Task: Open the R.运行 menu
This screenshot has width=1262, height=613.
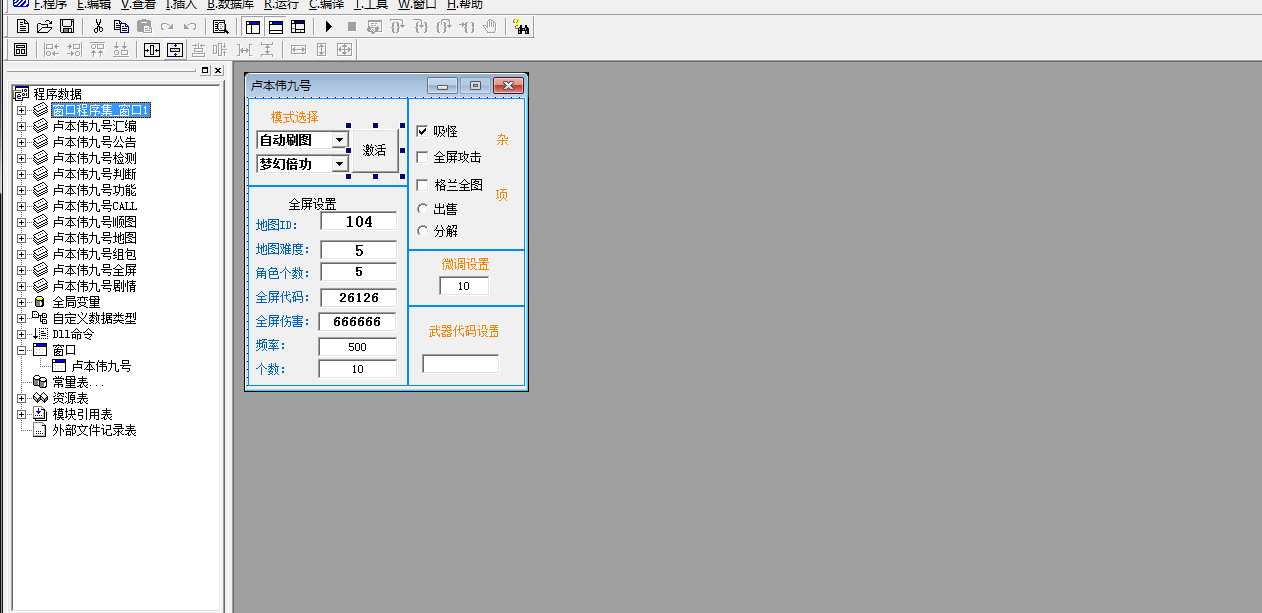Action: [281, 5]
